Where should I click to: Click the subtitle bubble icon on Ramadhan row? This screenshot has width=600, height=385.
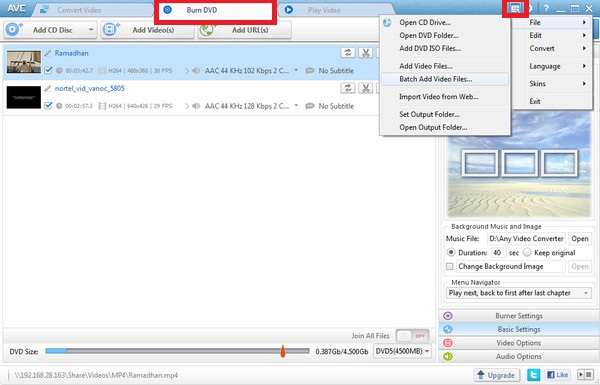click(310, 71)
